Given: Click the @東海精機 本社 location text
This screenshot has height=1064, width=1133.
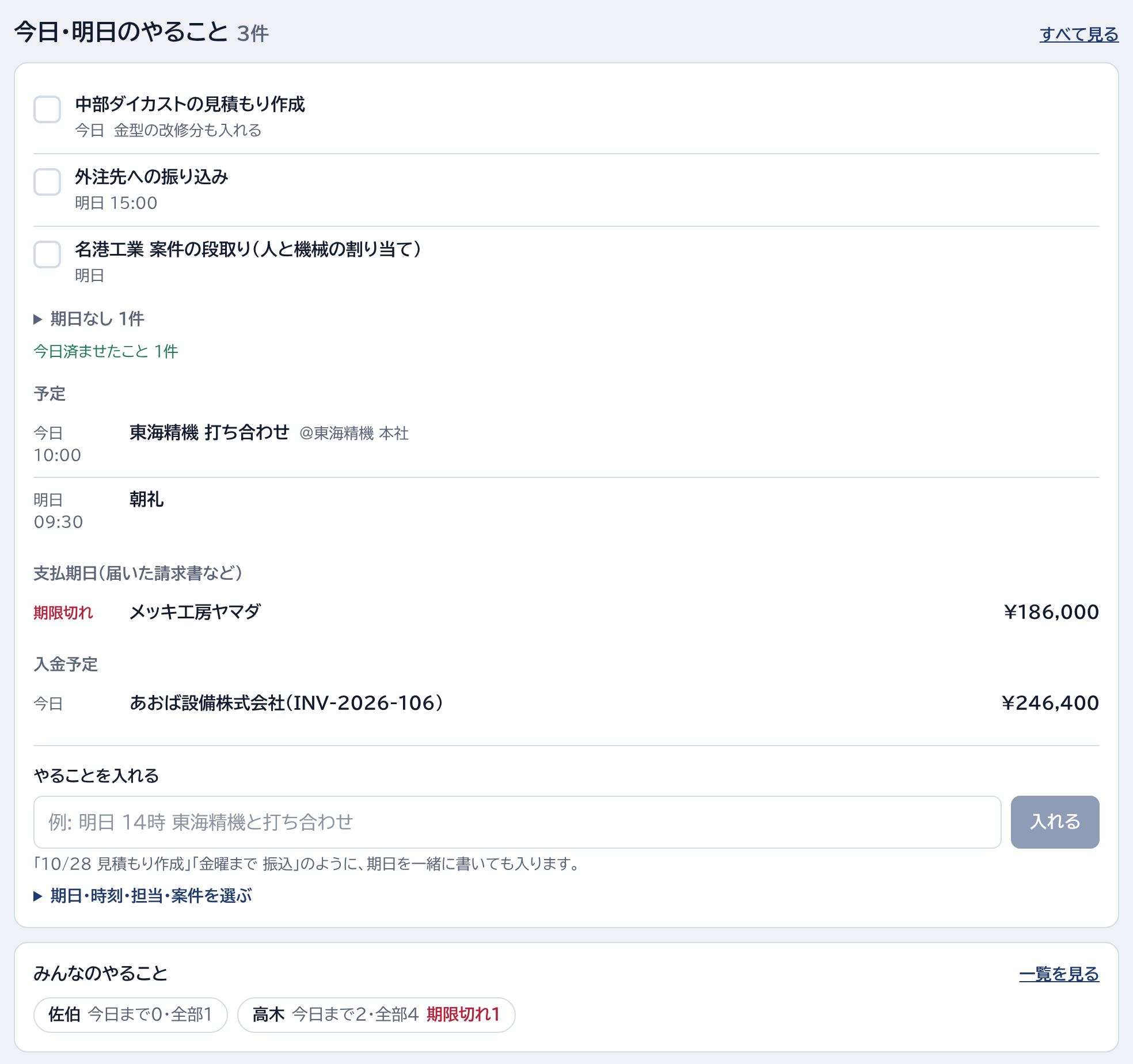Looking at the screenshot, I should pos(354,434).
